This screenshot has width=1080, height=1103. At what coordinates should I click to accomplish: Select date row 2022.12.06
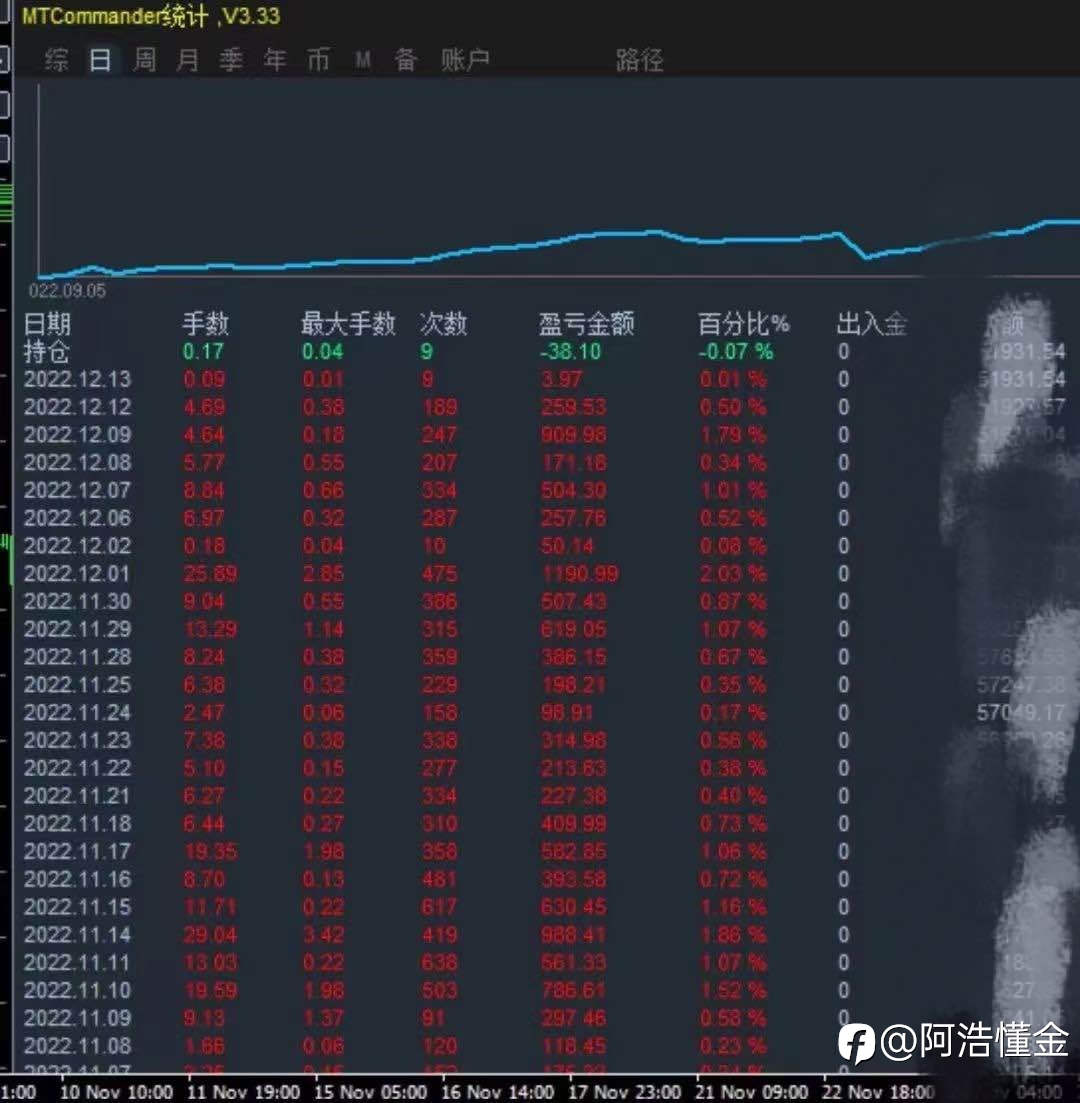click(x=77, y=518)
